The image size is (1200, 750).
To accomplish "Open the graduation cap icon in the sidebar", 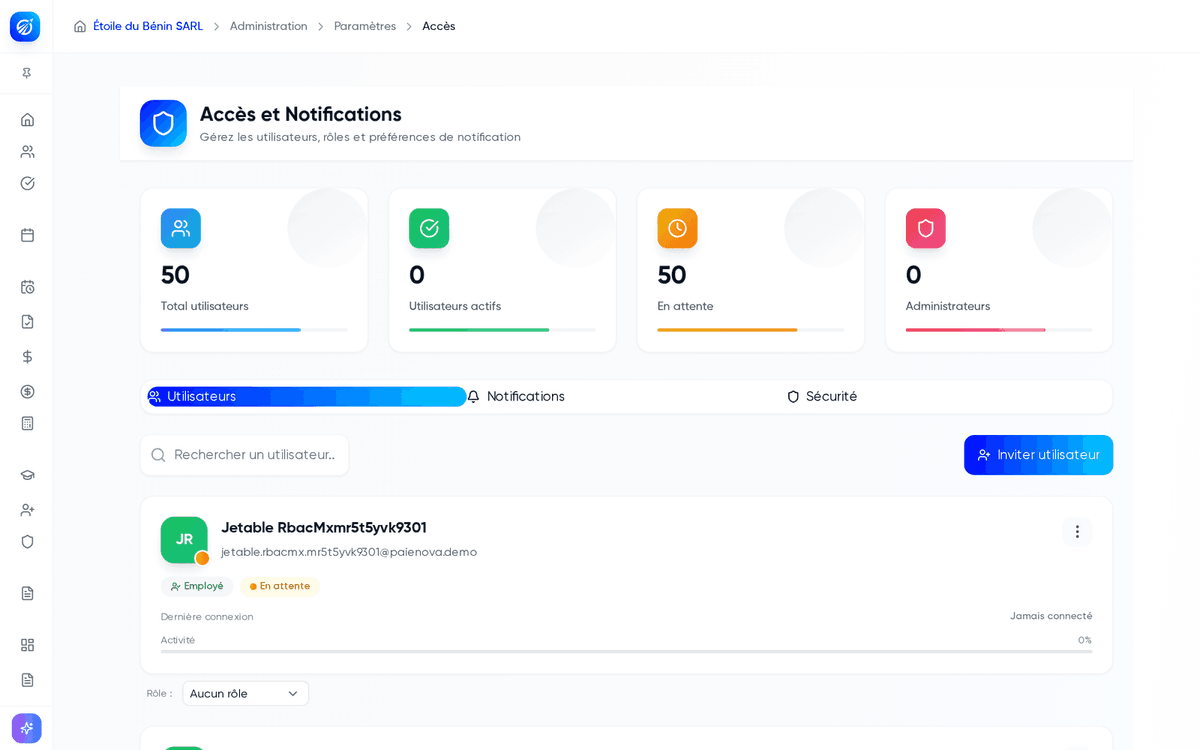I will coord(27,475).
